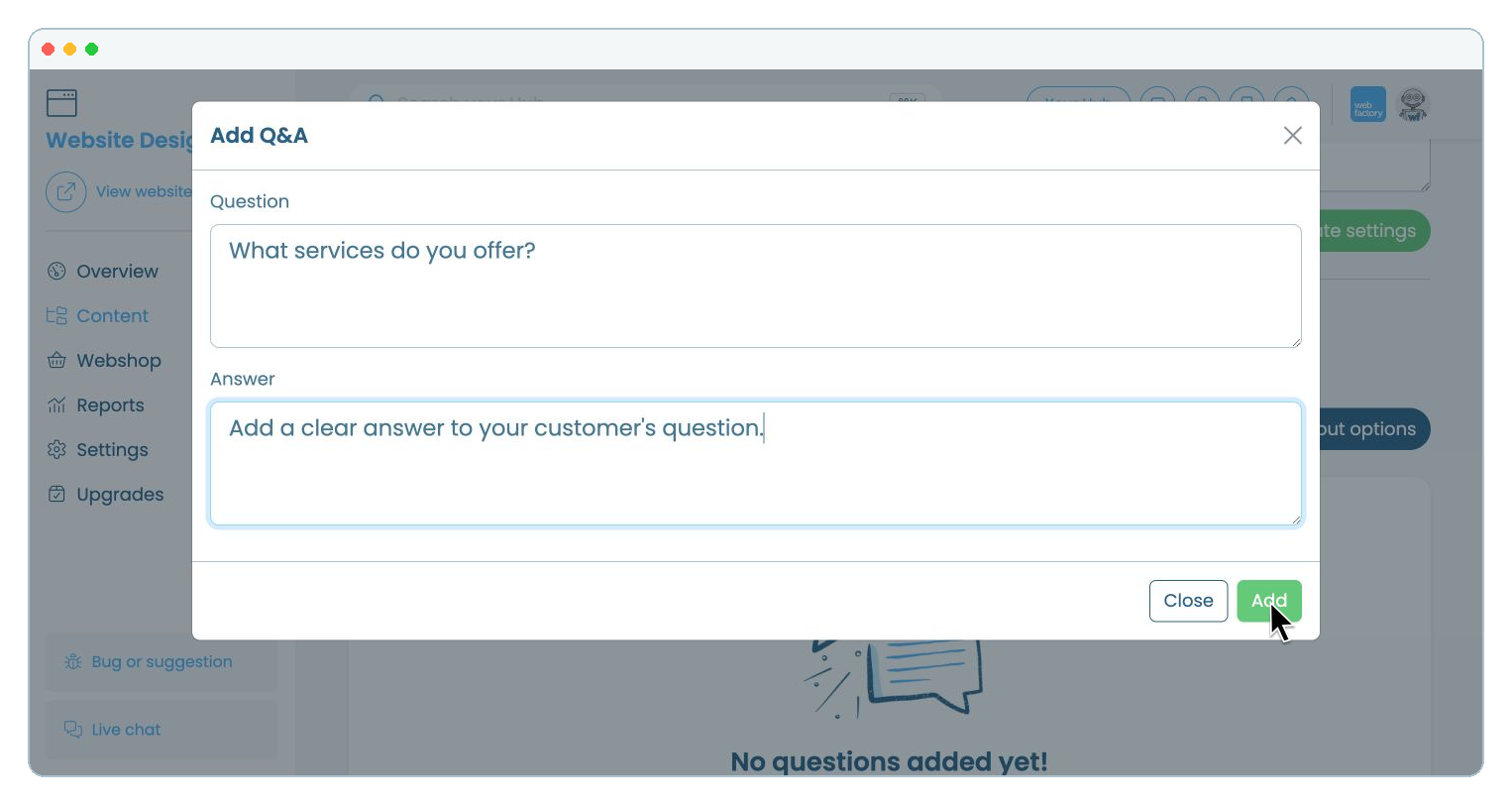Image resolution: width=1512 pixels, height=805 pixels.
Task: Click the green Add button
Action: coord(1268,601)
